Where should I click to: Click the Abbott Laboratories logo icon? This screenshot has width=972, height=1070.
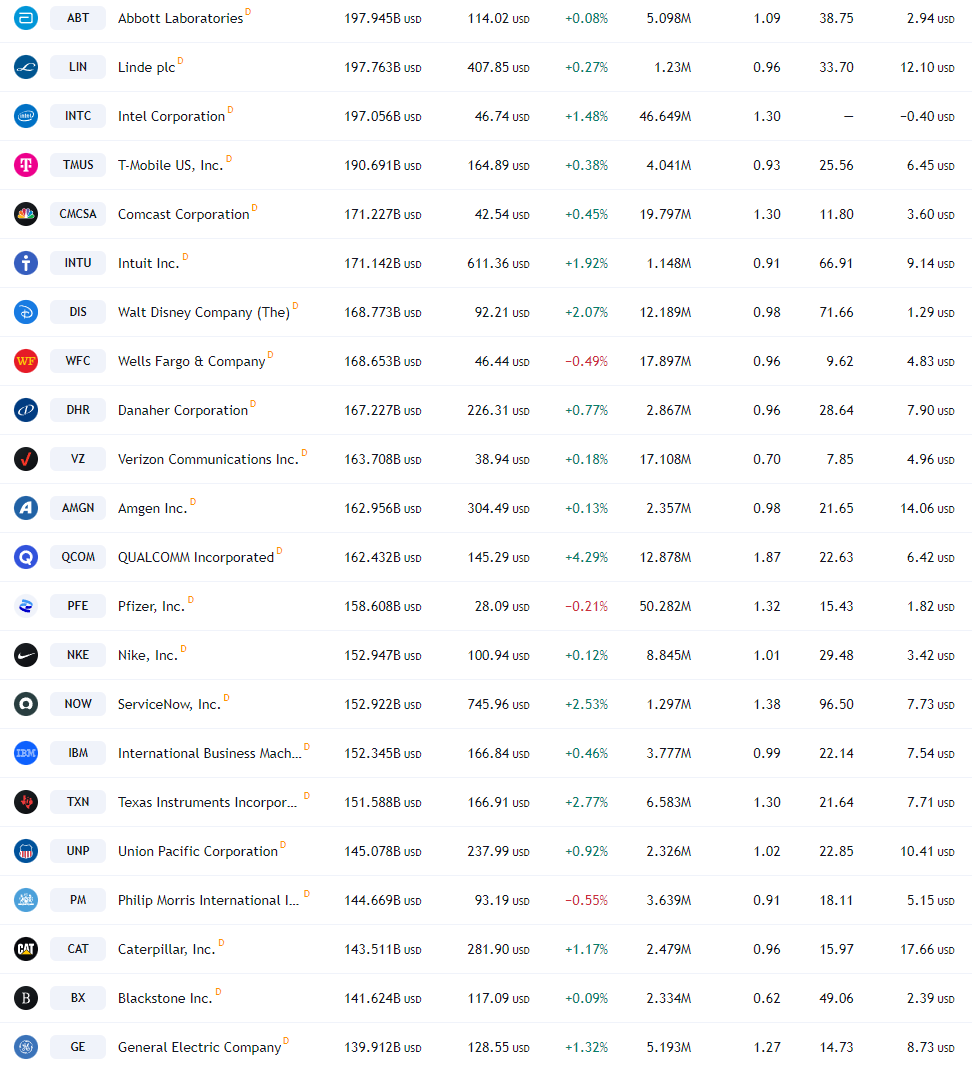point(26,18)
